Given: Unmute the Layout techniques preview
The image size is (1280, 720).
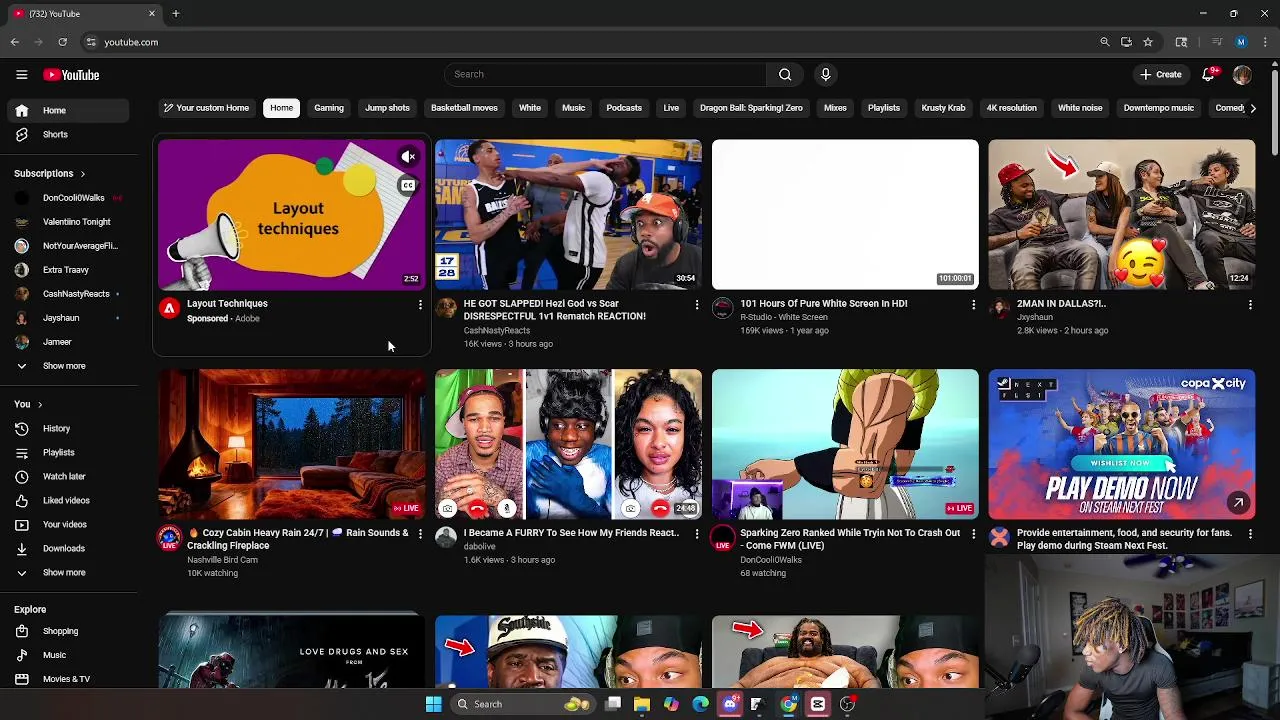Looking at the screenshot, I should click(408, 157).
